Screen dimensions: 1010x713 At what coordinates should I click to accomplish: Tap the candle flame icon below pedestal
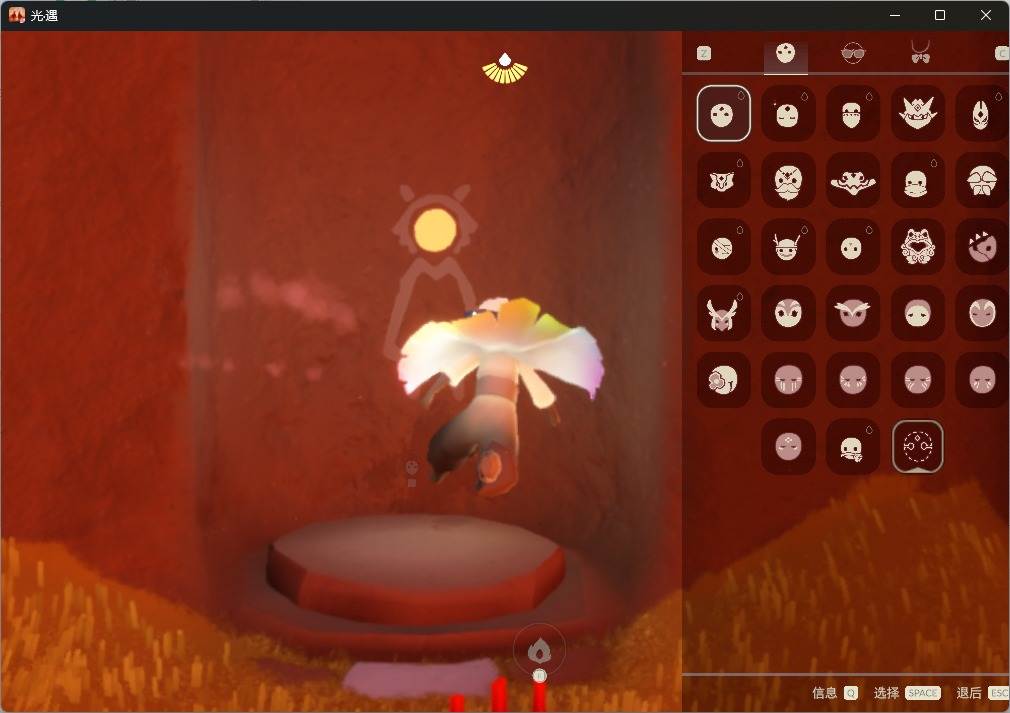[540, 651]
